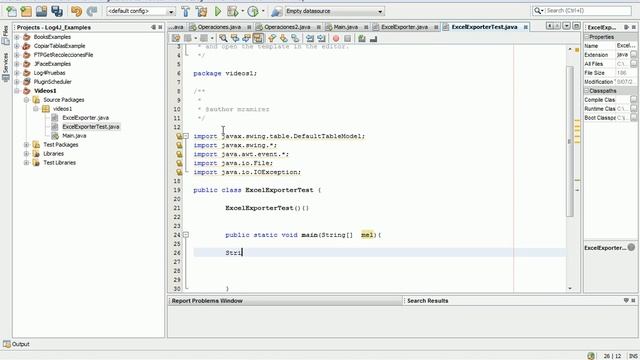Click the Open Project toolbar icon
Viewport: 640px width, 360px height.
point(41,11)
